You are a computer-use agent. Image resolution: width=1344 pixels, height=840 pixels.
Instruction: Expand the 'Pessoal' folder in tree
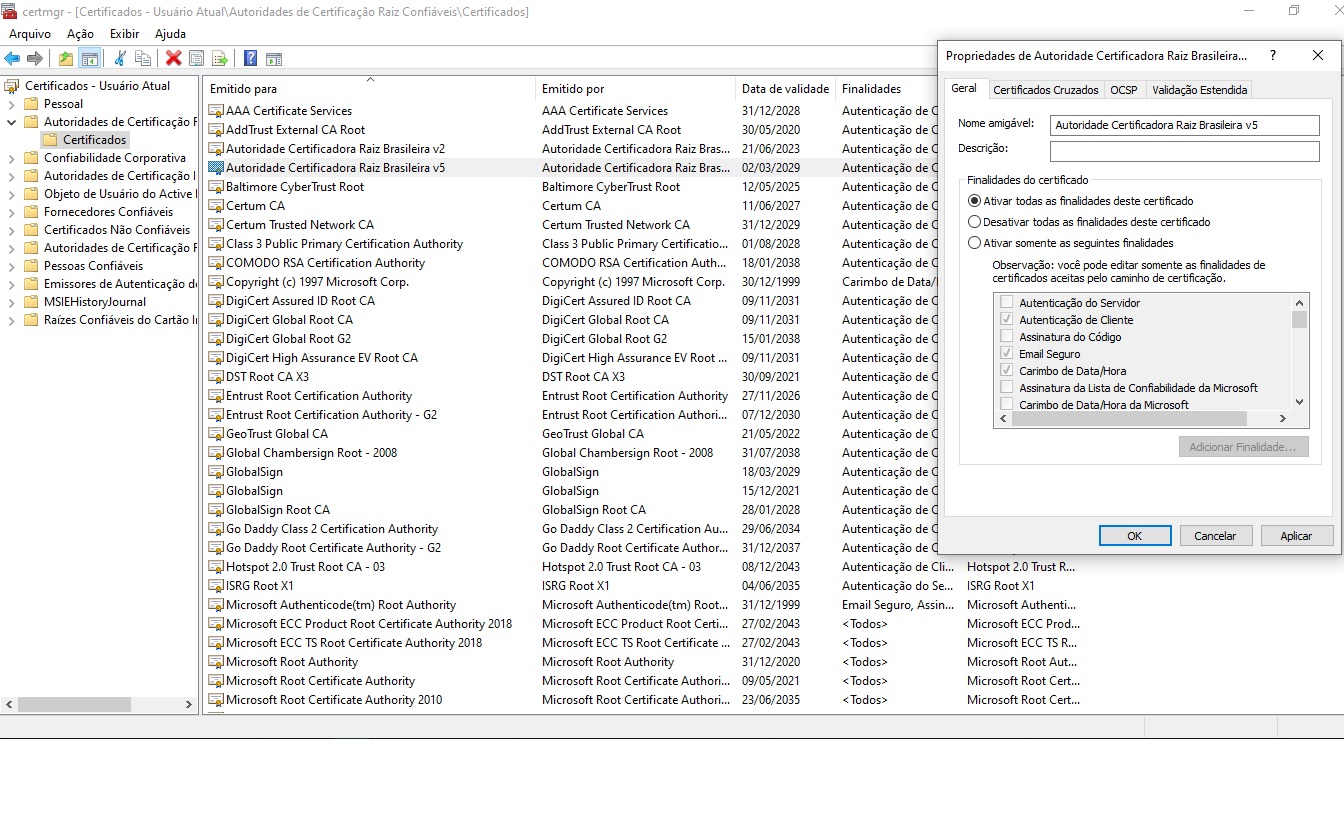pos(10,103)
